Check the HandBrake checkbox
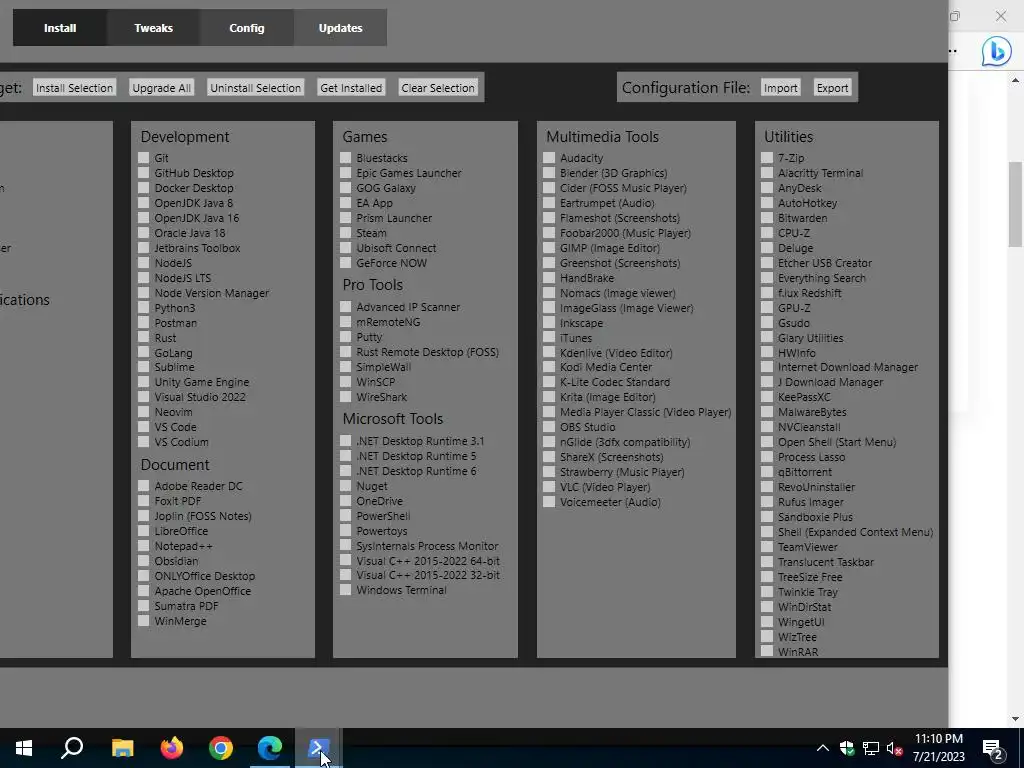1024x768 pixels. coord(549,278)
